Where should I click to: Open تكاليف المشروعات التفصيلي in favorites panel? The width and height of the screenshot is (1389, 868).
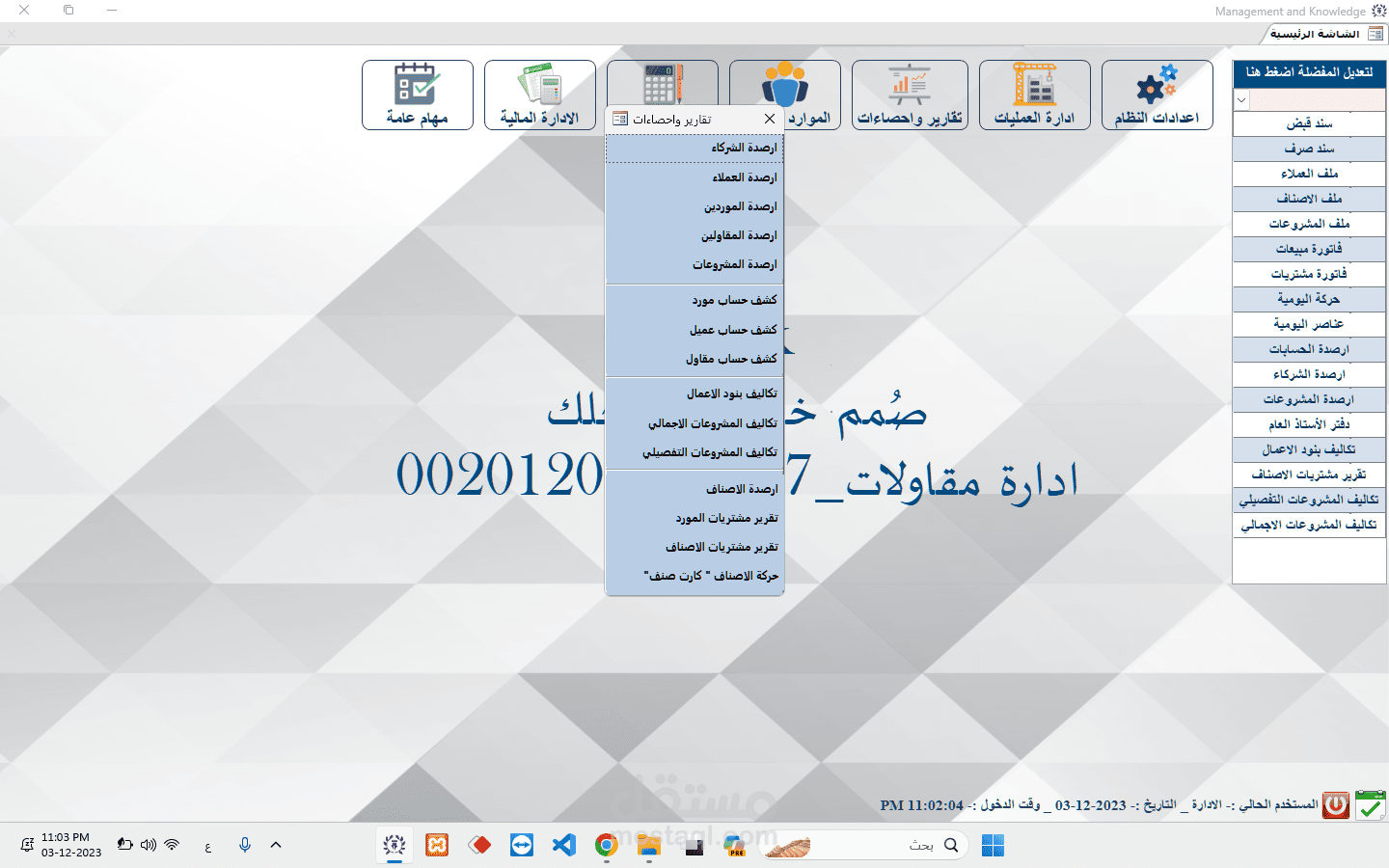pyautogui.click(x=1309, y=500)
